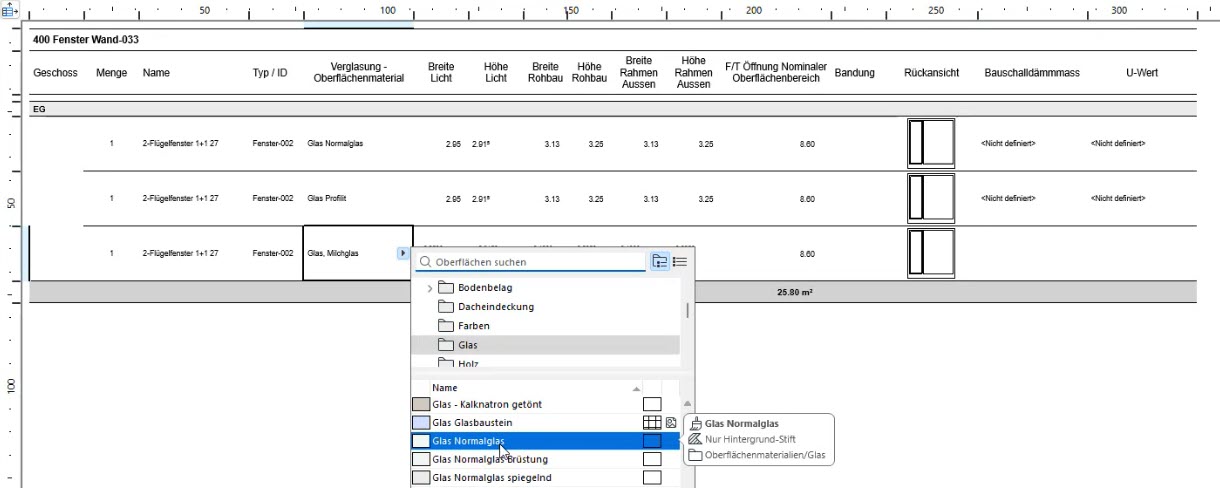
Task: Click the folder tree scrollbar thumb
Action: click(687, 310)
